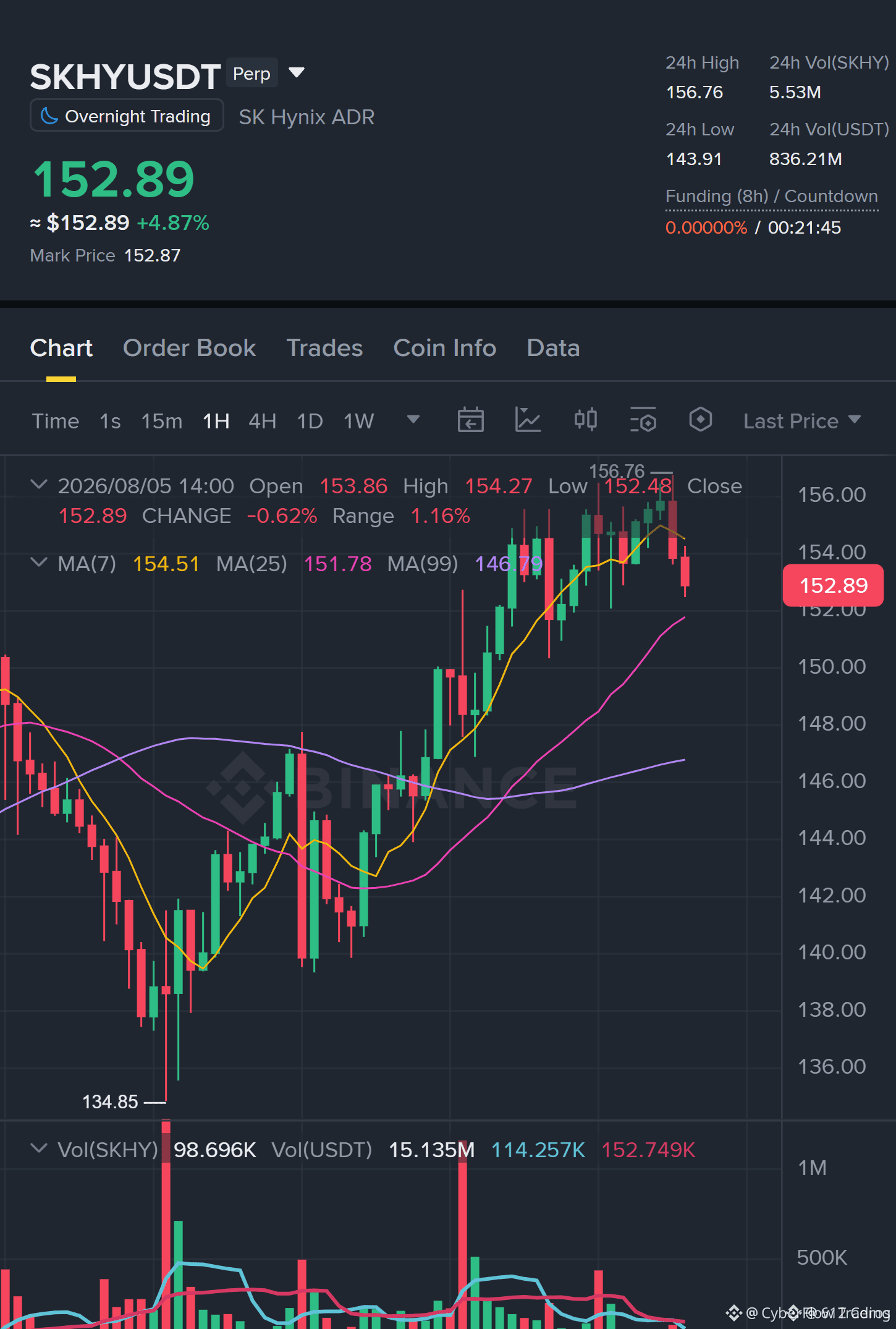Switch to the Chart tab
The height and width of the screenshot is (1329, 896).
click(x=61, y=348)
